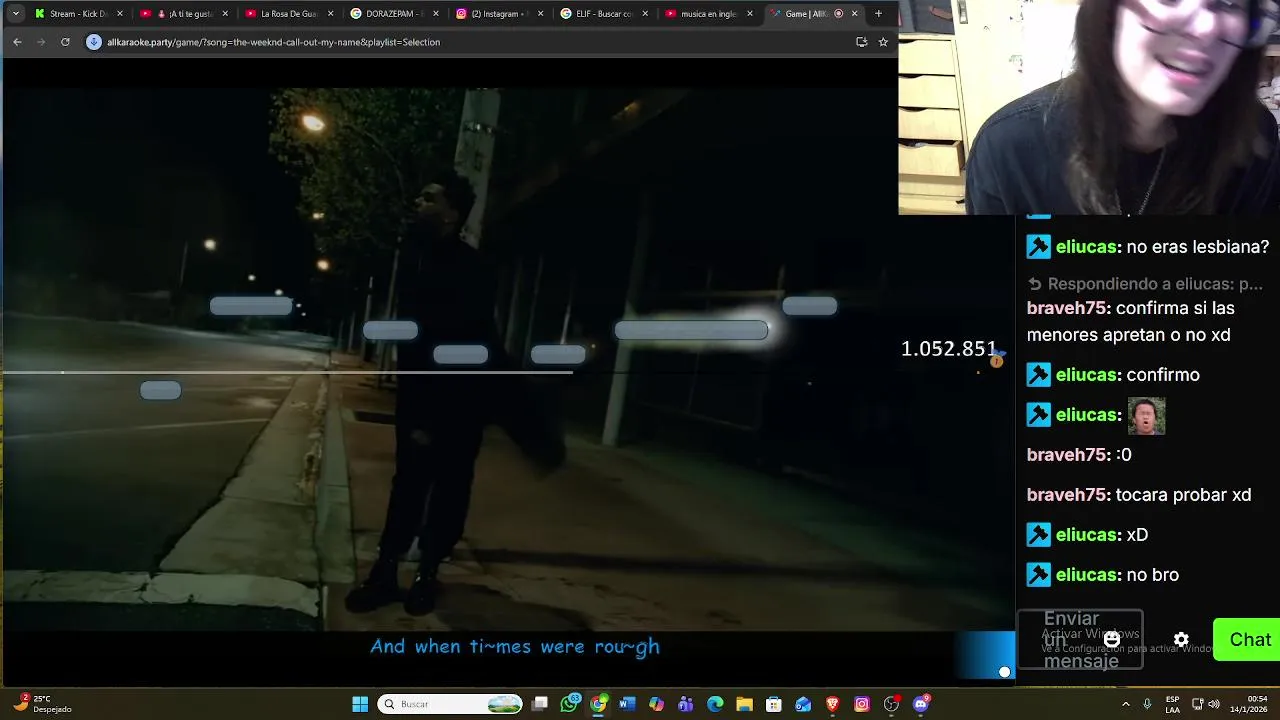The image size is (1280, 720).
Task: Bookmark this page with the star icon
Action: pyautogui.click(x=883, y=42)
